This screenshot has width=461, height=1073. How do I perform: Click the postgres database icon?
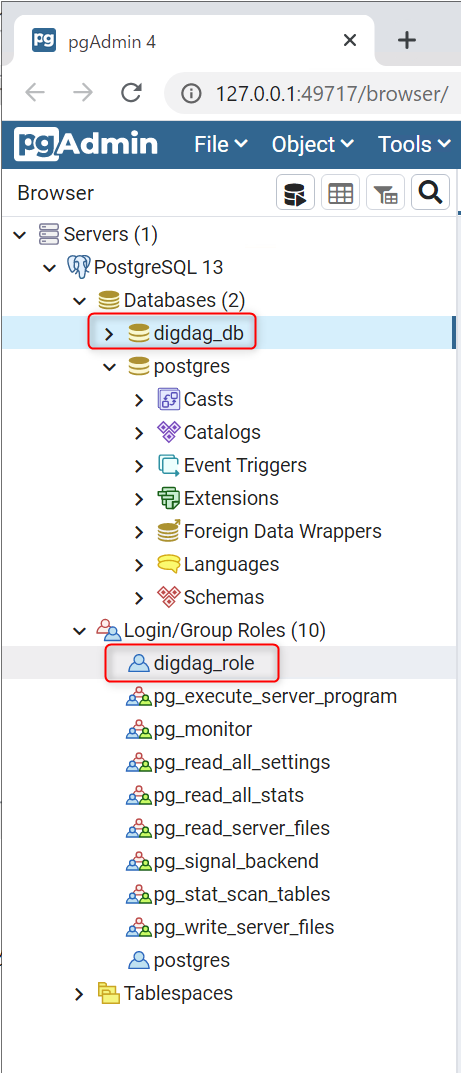point(139,366)
